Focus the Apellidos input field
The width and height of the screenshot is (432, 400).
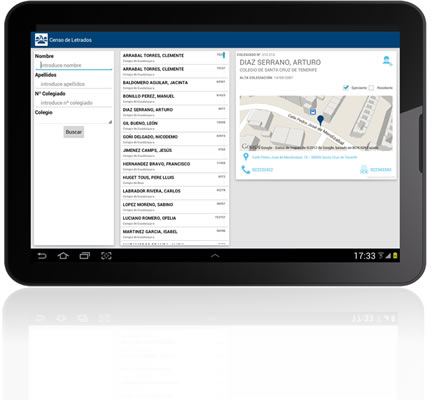pos(74,84)
